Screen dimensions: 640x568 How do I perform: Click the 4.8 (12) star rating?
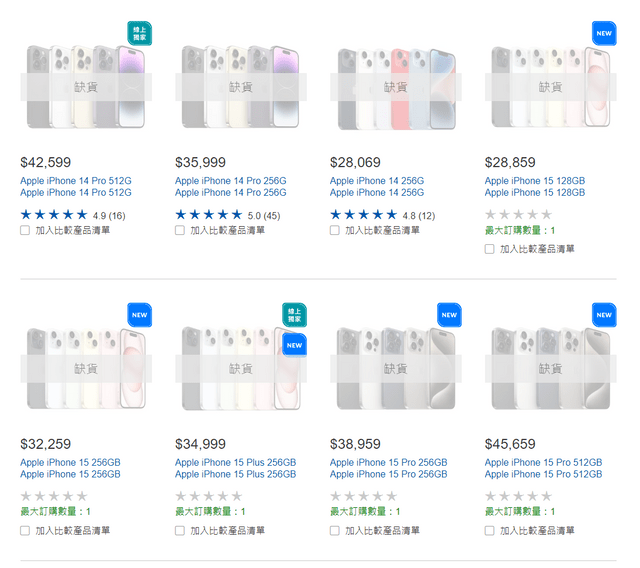(x=382, y=215)
